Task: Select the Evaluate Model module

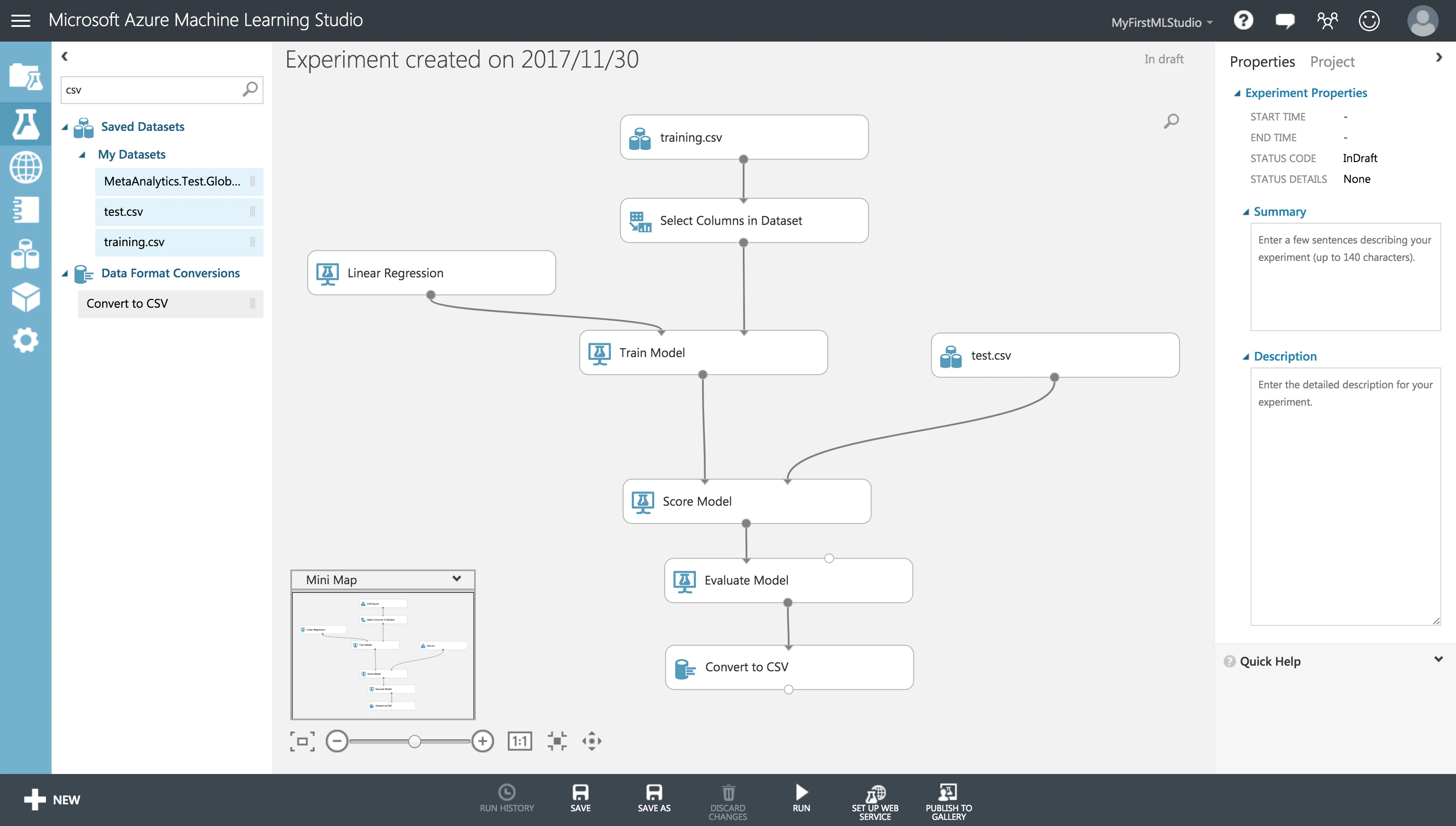Action: pyautogui.click(x=788, y=580)
